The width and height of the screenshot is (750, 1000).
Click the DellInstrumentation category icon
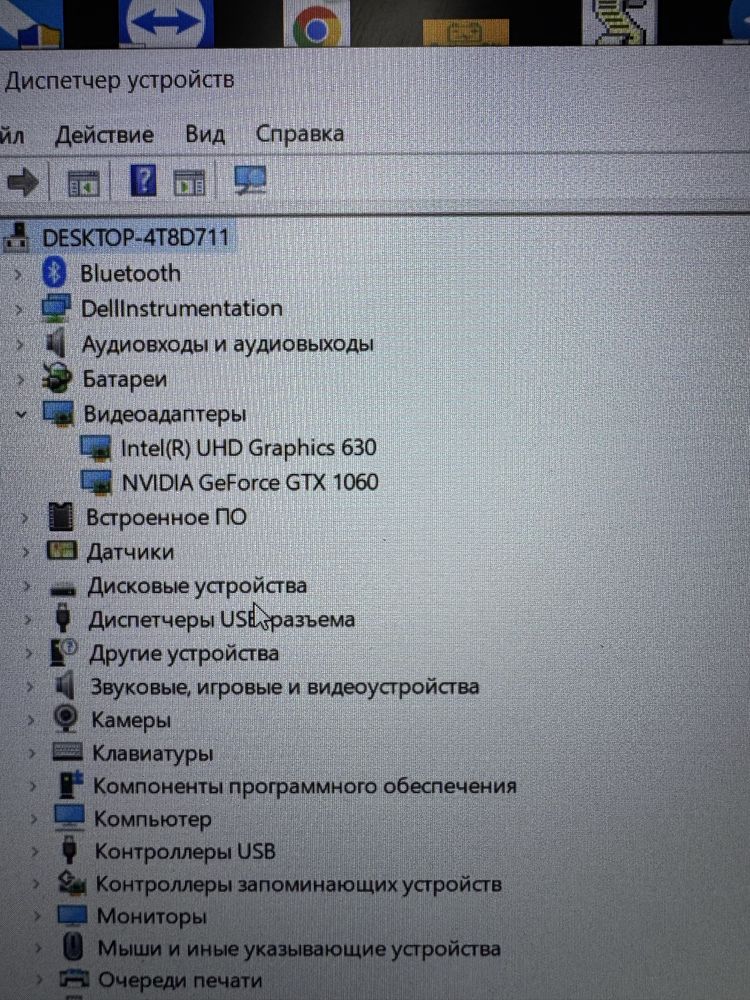pyautogui.click(x=55, y=308)
